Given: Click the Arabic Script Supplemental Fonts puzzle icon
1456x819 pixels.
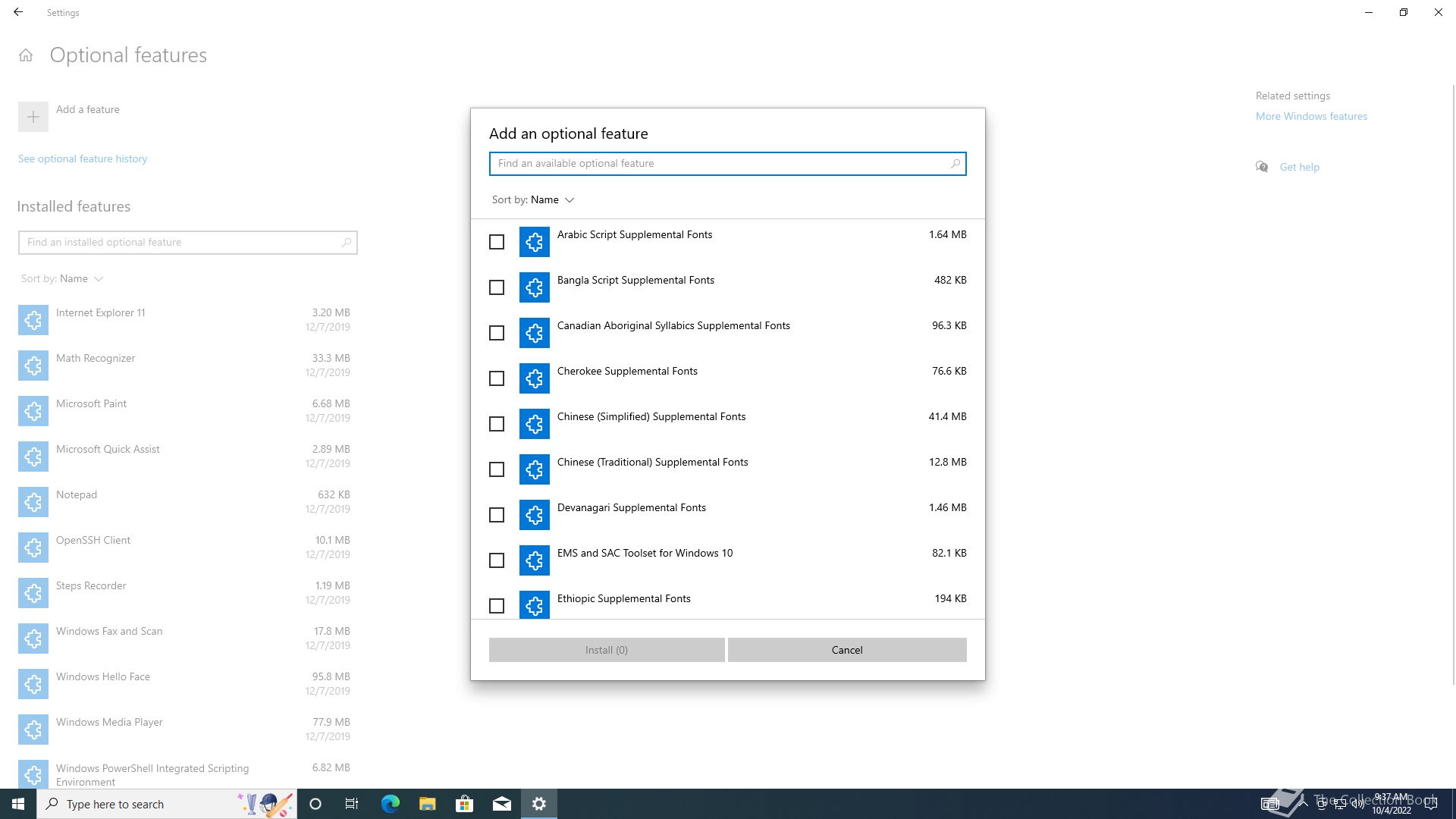Looking at the screenshot, I should [534, 242].
